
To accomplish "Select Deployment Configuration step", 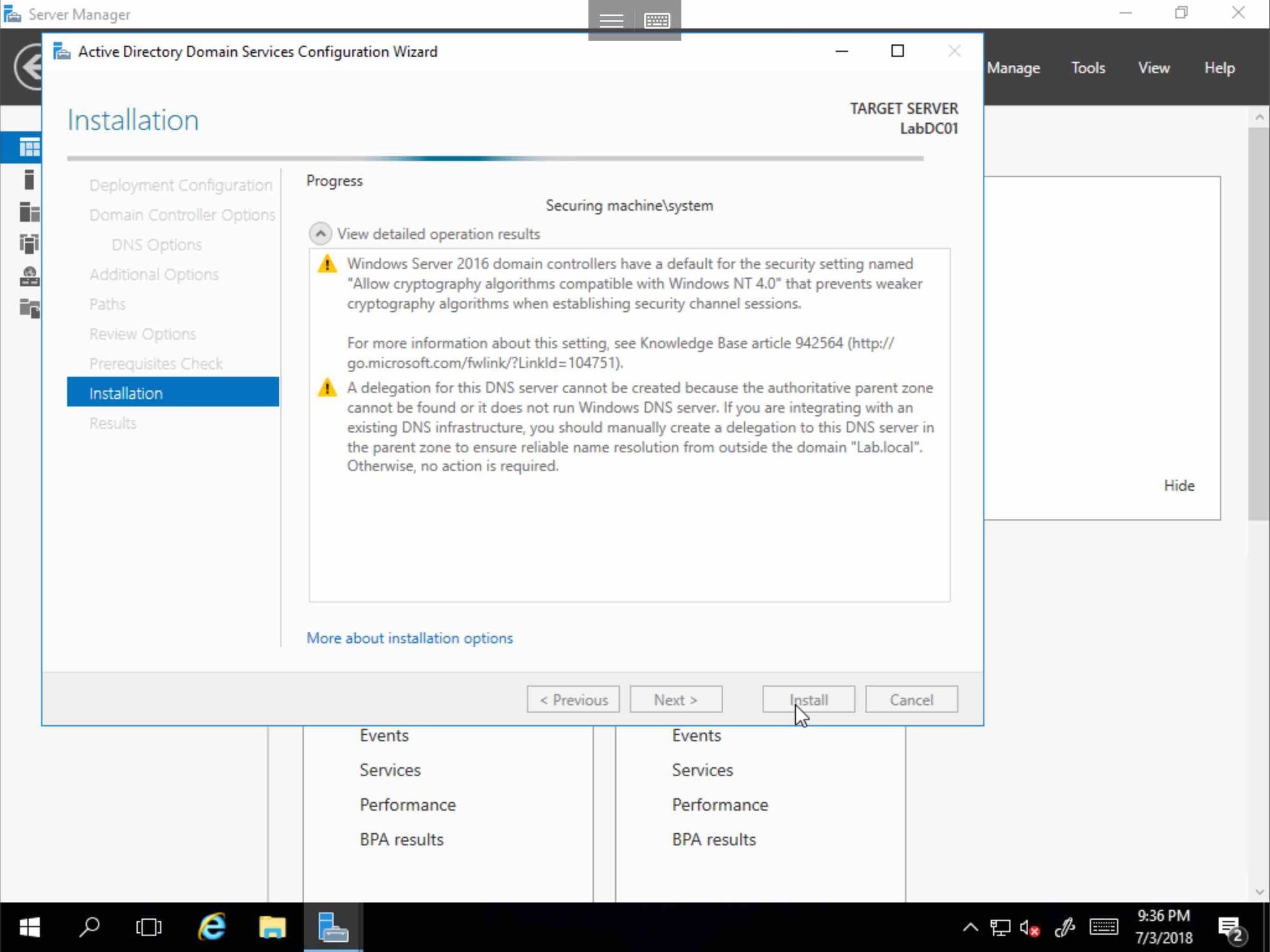I will pos(181,185).
